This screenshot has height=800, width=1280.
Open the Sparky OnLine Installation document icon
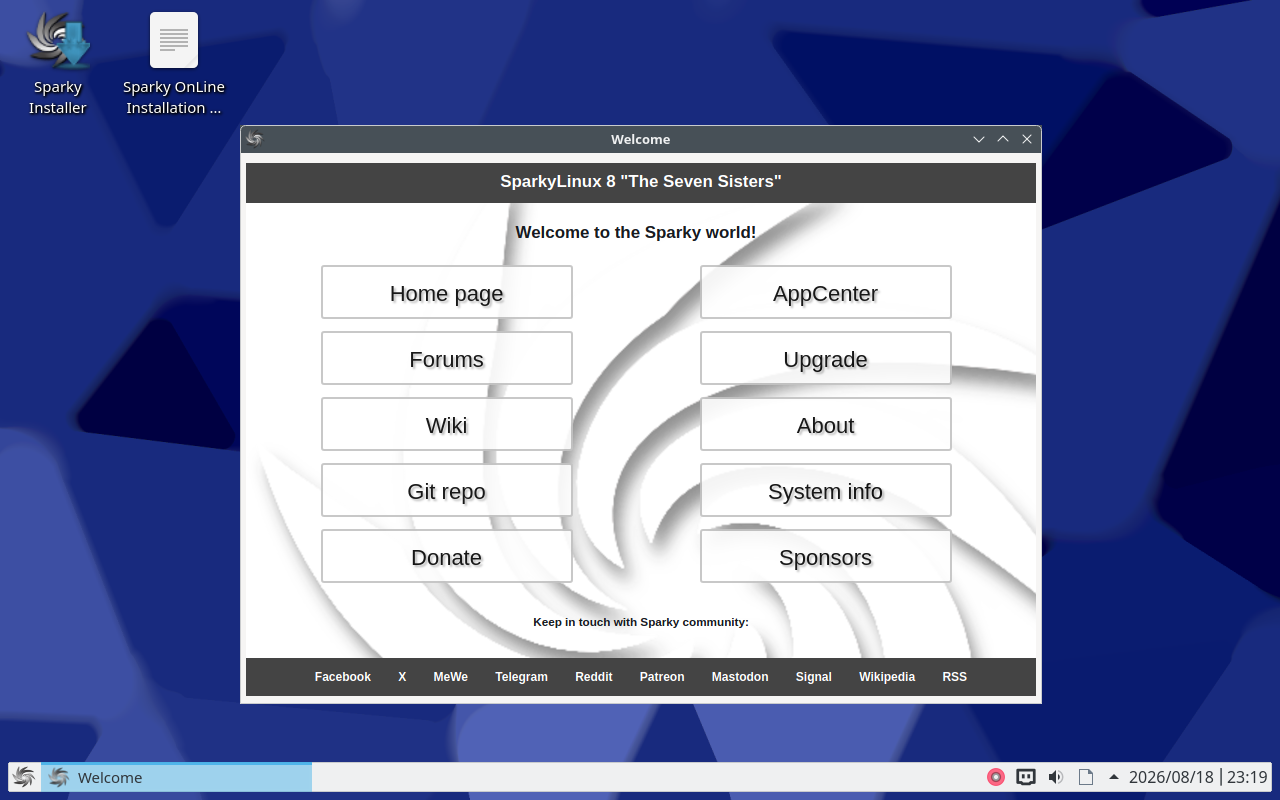click(174, 64)
